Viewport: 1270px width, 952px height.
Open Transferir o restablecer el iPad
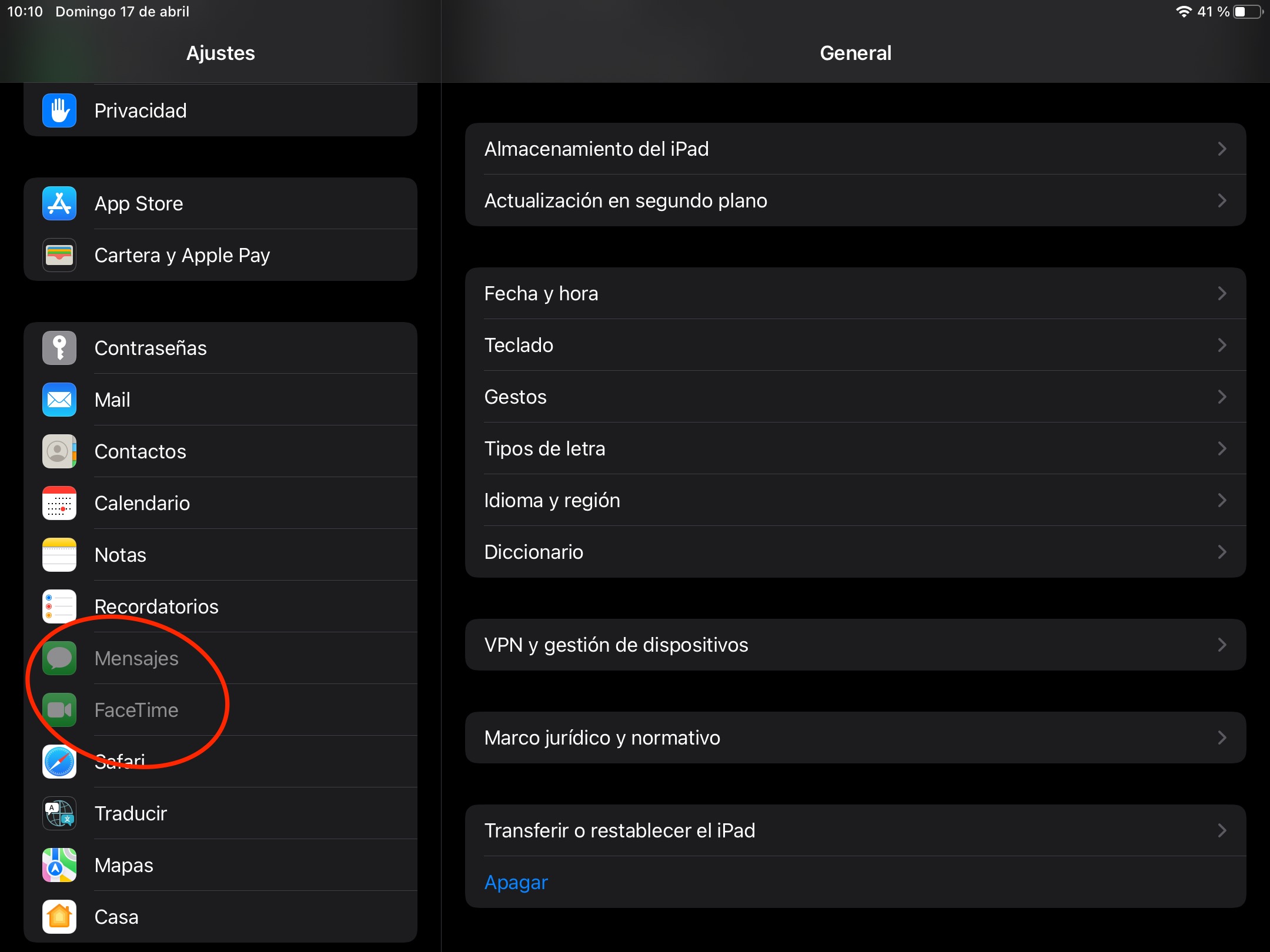point(855,830)
